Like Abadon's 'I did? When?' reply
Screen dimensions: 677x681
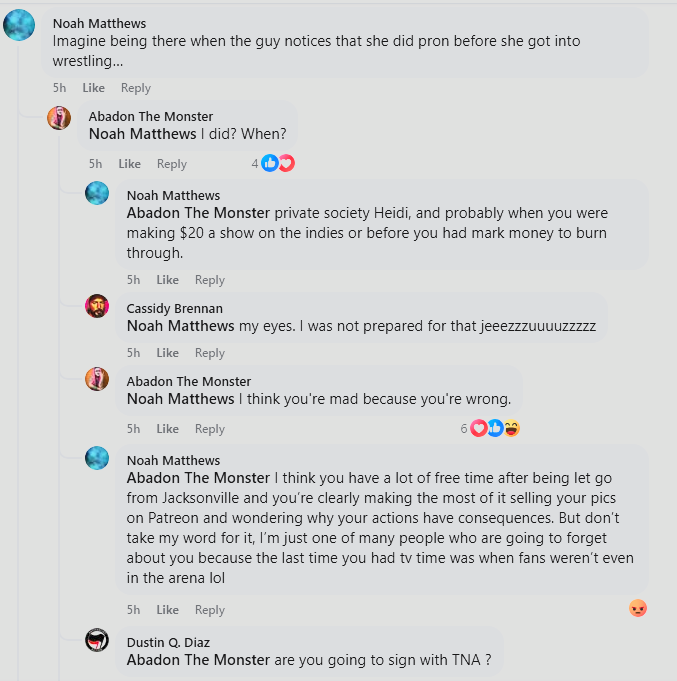[x=129, y=164]
